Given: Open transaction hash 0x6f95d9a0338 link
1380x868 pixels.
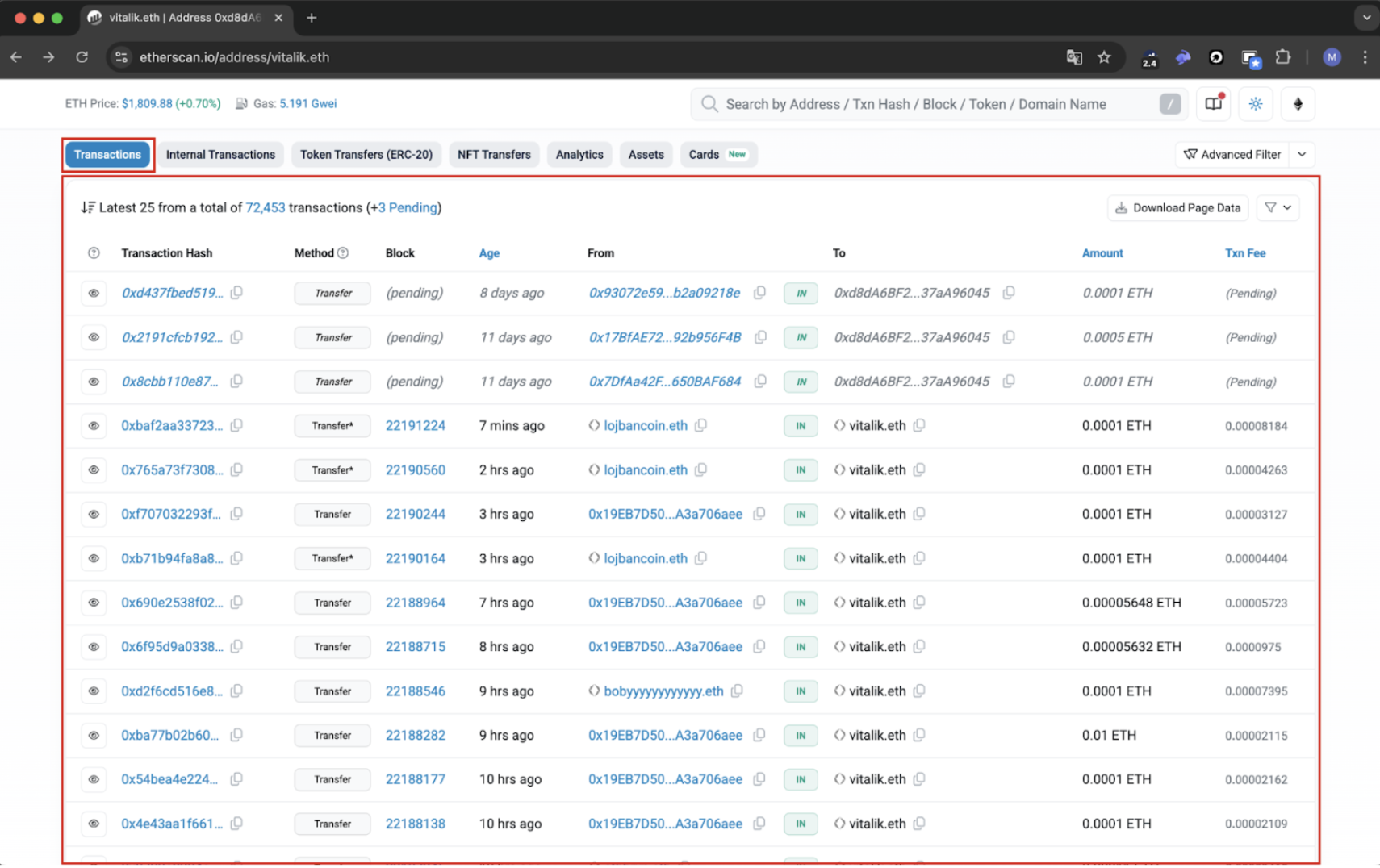Looking at the screenshot, I should [172, 646].
